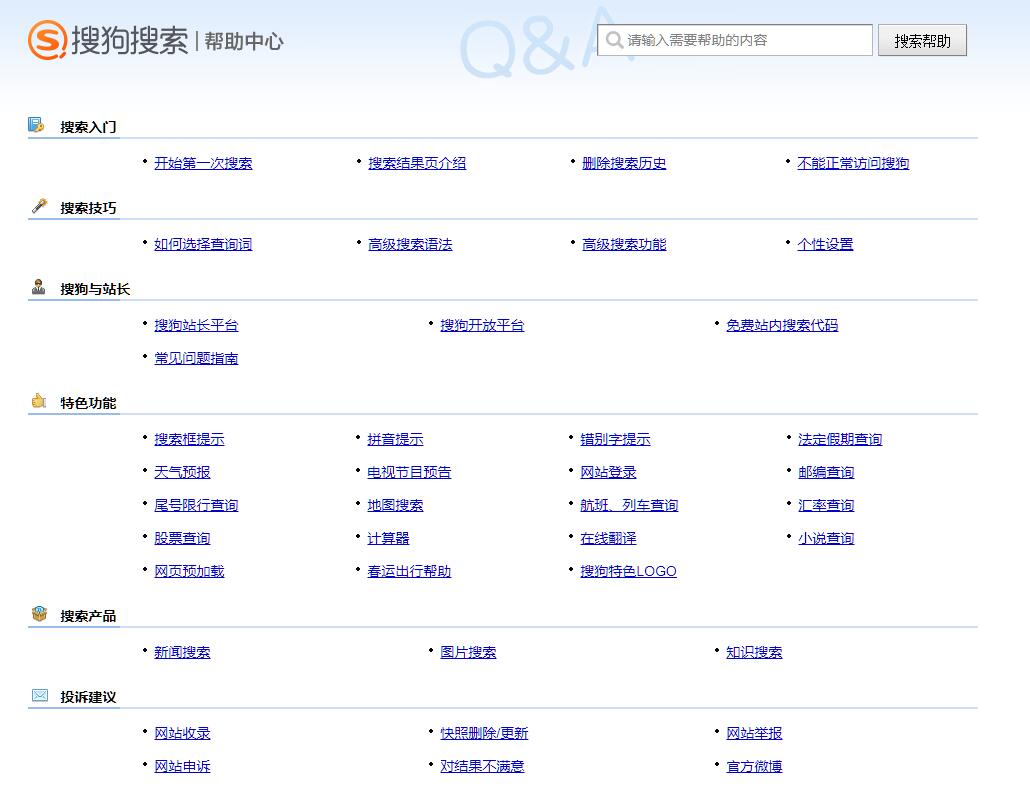The width and height of the screenshot is (1030, 794).
Task: Open the 尾号限行查询 link
Action: click(x=196, y=505)
